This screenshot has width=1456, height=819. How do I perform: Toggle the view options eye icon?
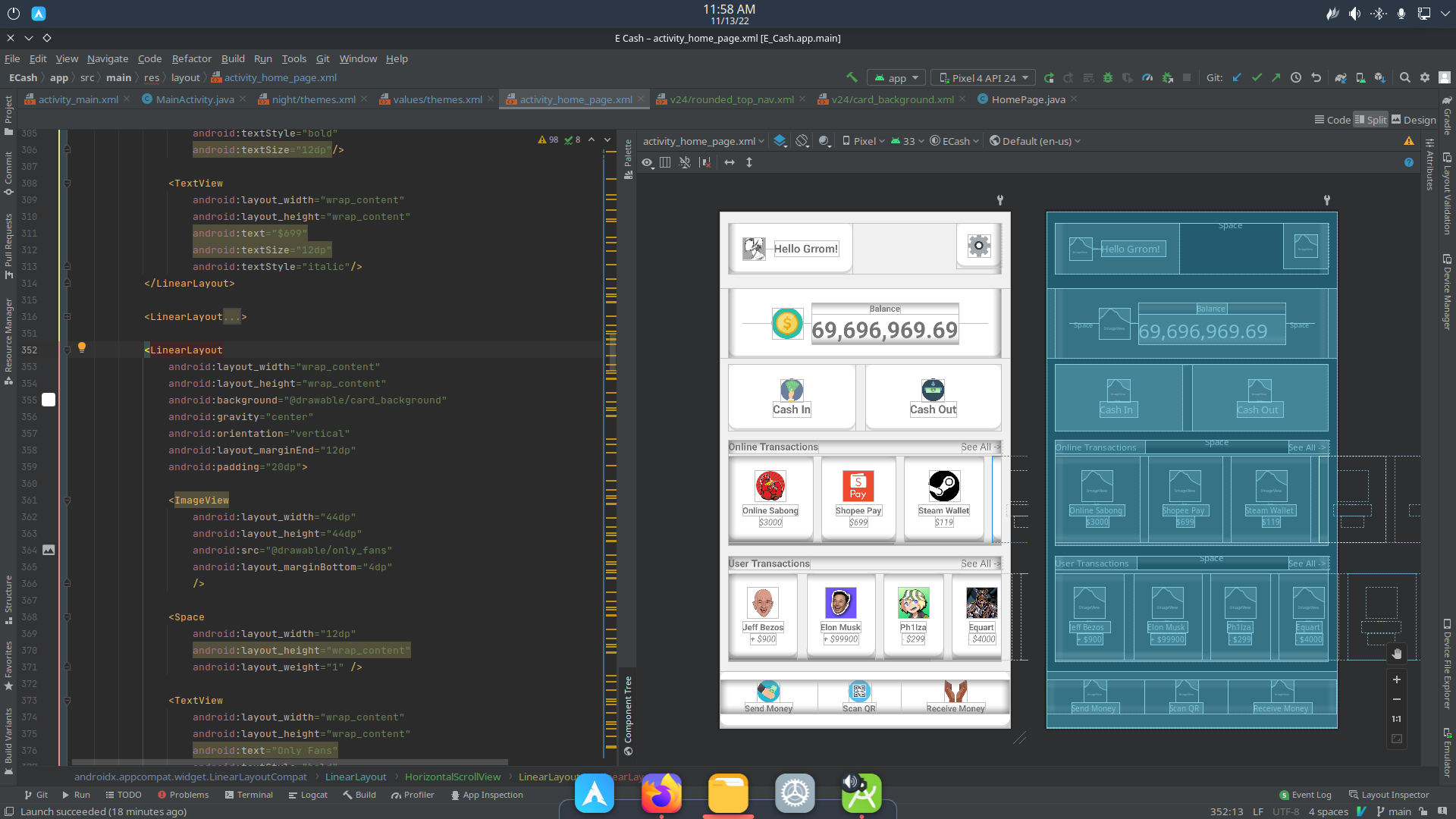tap(648, 162)
